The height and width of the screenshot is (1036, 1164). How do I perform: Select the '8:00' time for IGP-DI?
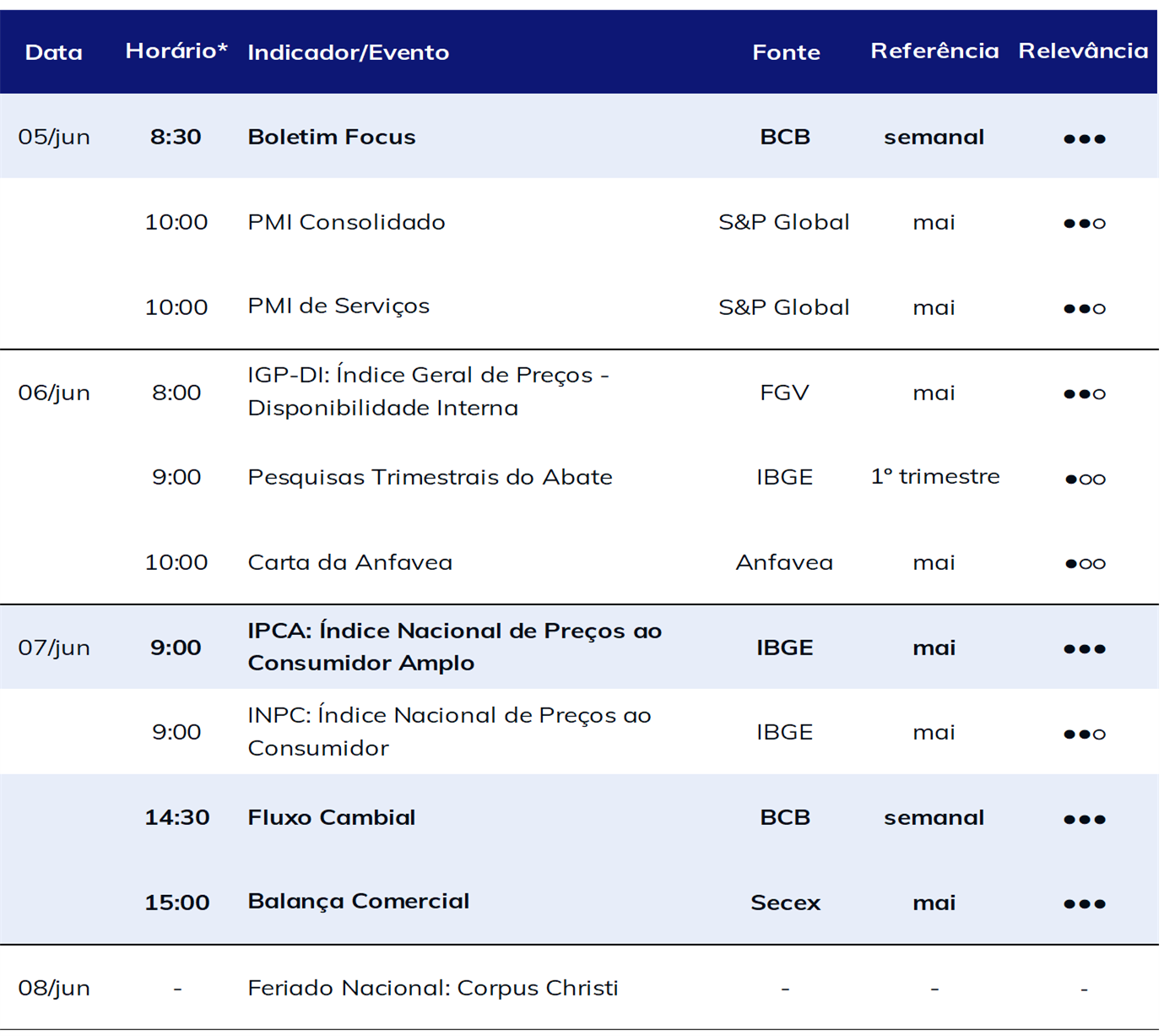(176, 393)
